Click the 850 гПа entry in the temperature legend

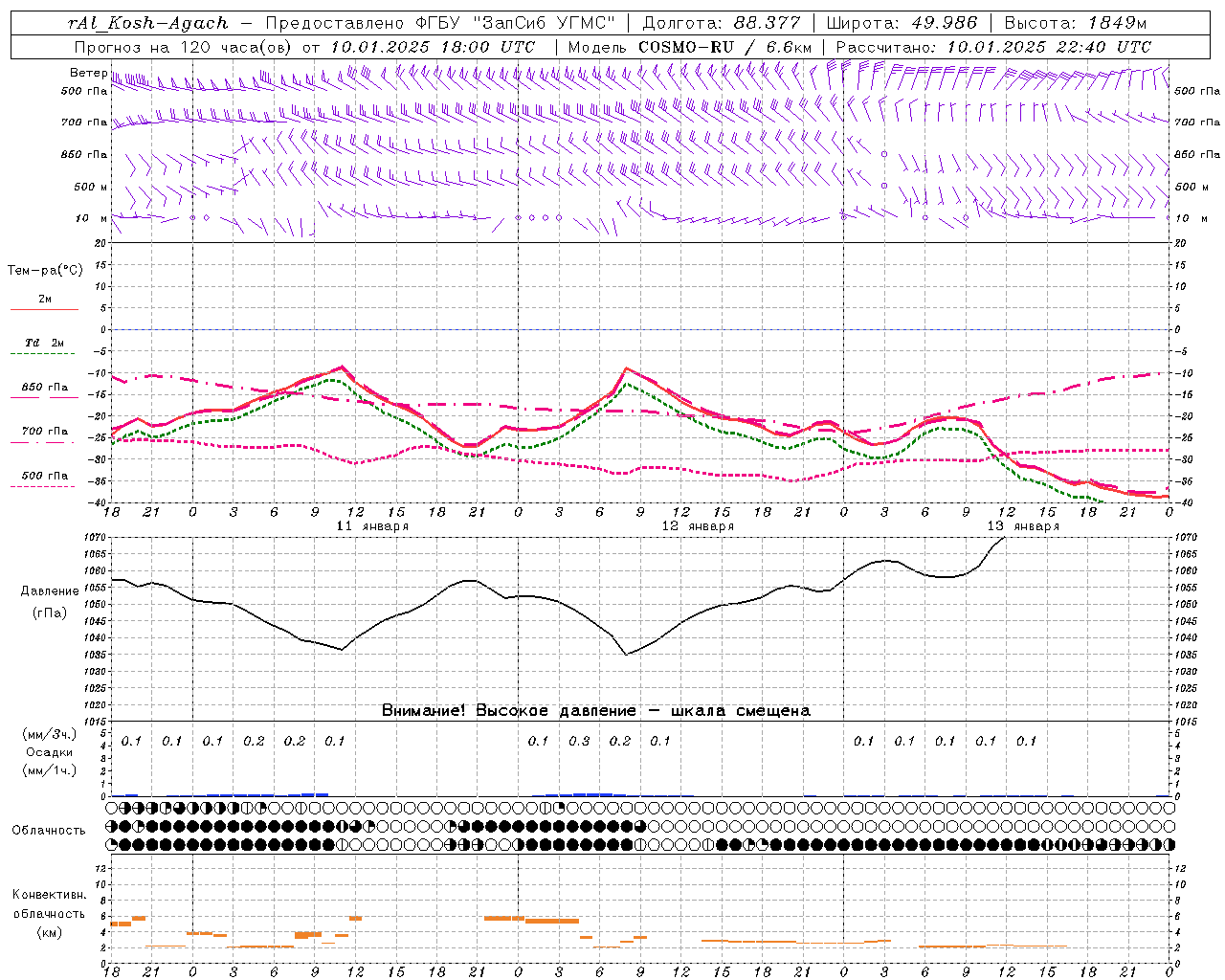pos(45,388)
